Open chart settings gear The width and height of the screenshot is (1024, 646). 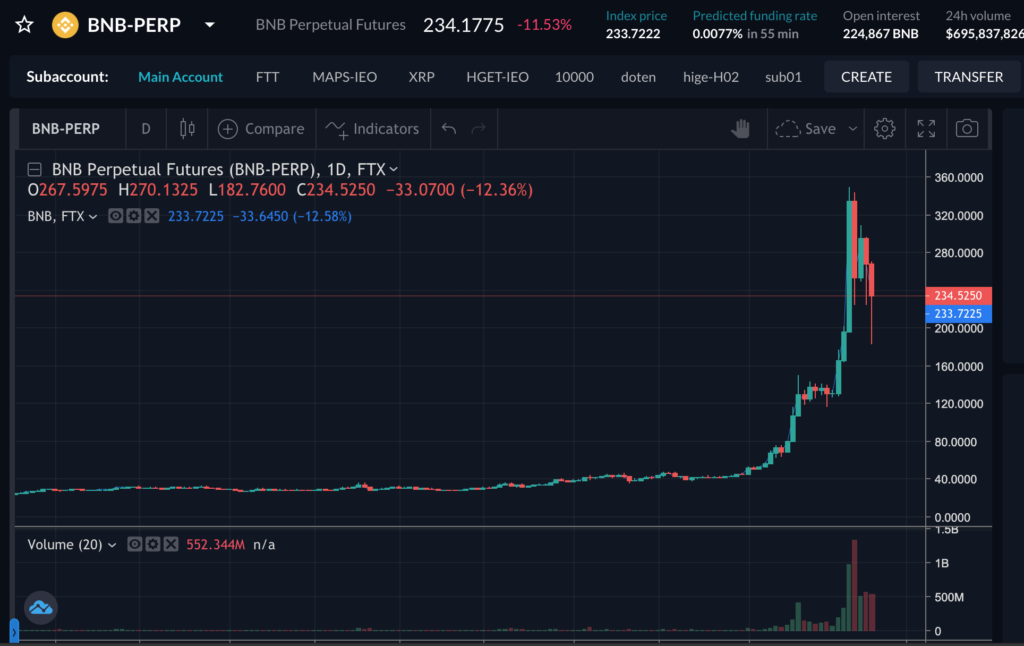click(885, 129)
